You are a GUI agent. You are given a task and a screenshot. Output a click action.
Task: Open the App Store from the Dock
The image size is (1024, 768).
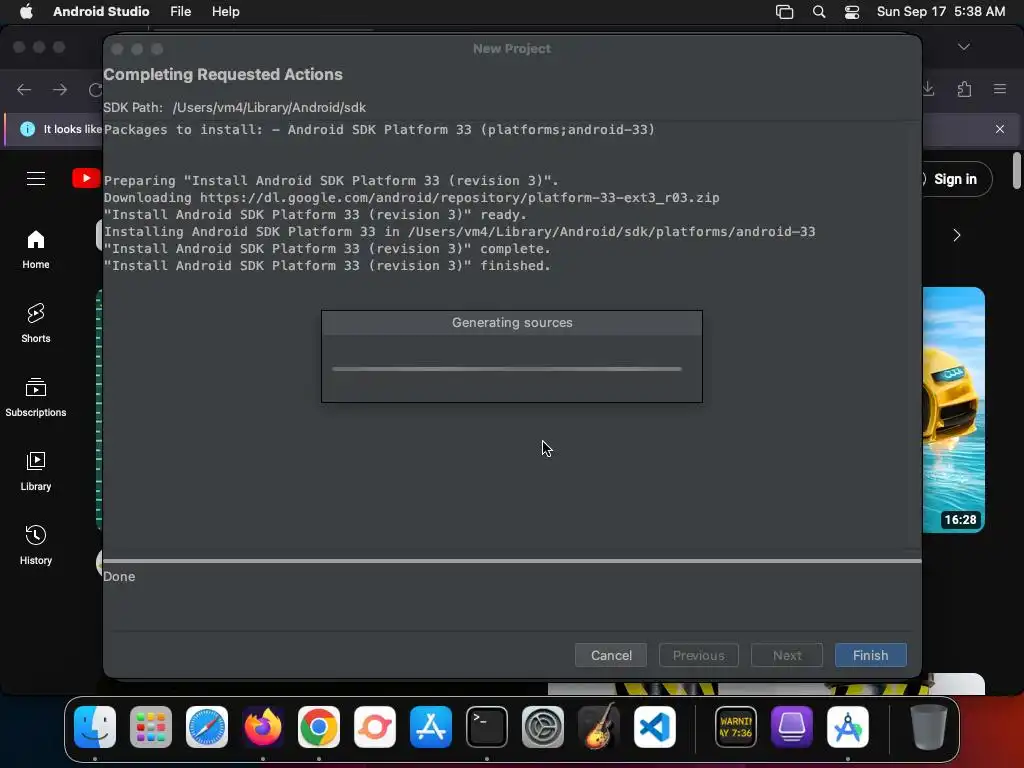[x=430, y=727]
